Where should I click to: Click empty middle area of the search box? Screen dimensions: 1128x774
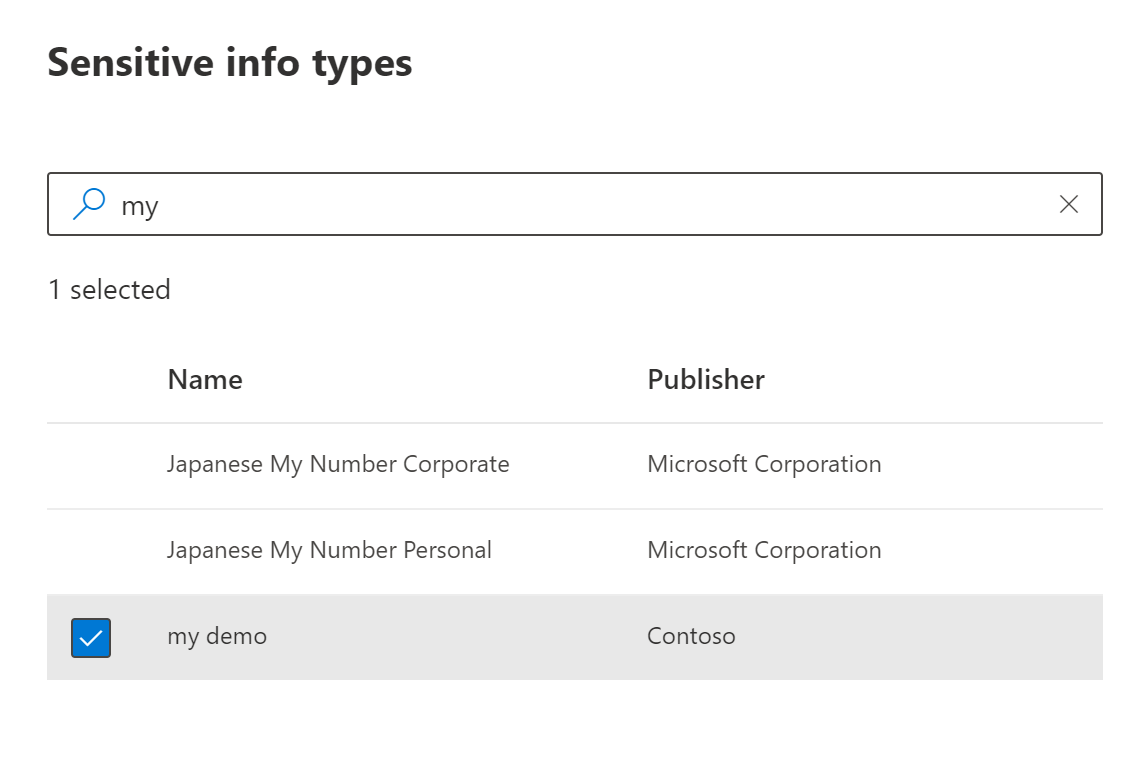click(x=600, y=204)
